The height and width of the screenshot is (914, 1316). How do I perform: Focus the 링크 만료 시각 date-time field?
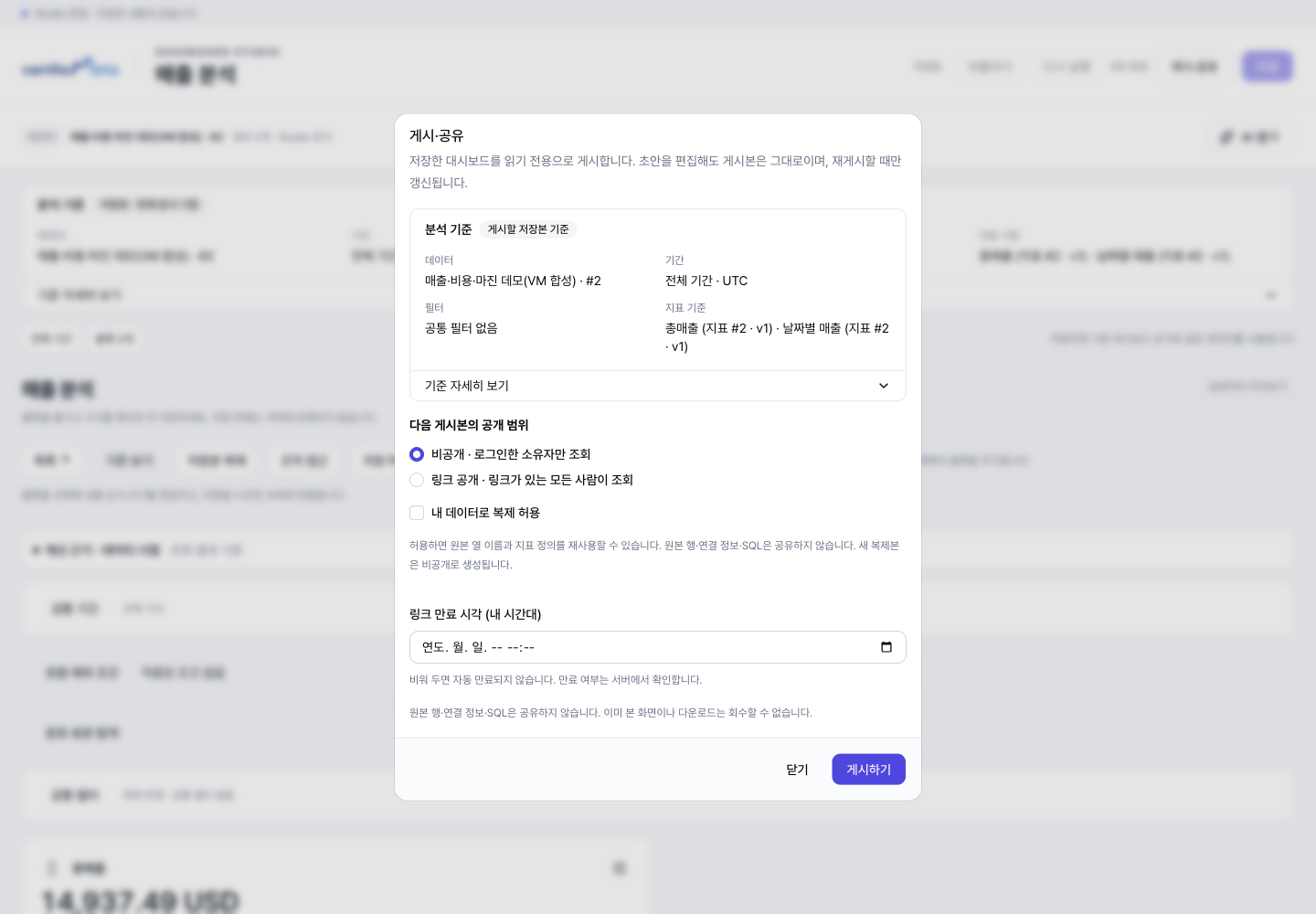click(658, 647)
